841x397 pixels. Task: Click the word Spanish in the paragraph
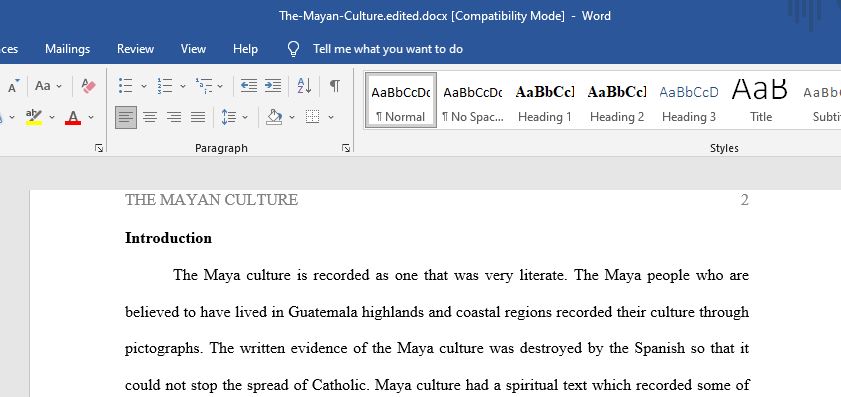[x=660, y=348]
